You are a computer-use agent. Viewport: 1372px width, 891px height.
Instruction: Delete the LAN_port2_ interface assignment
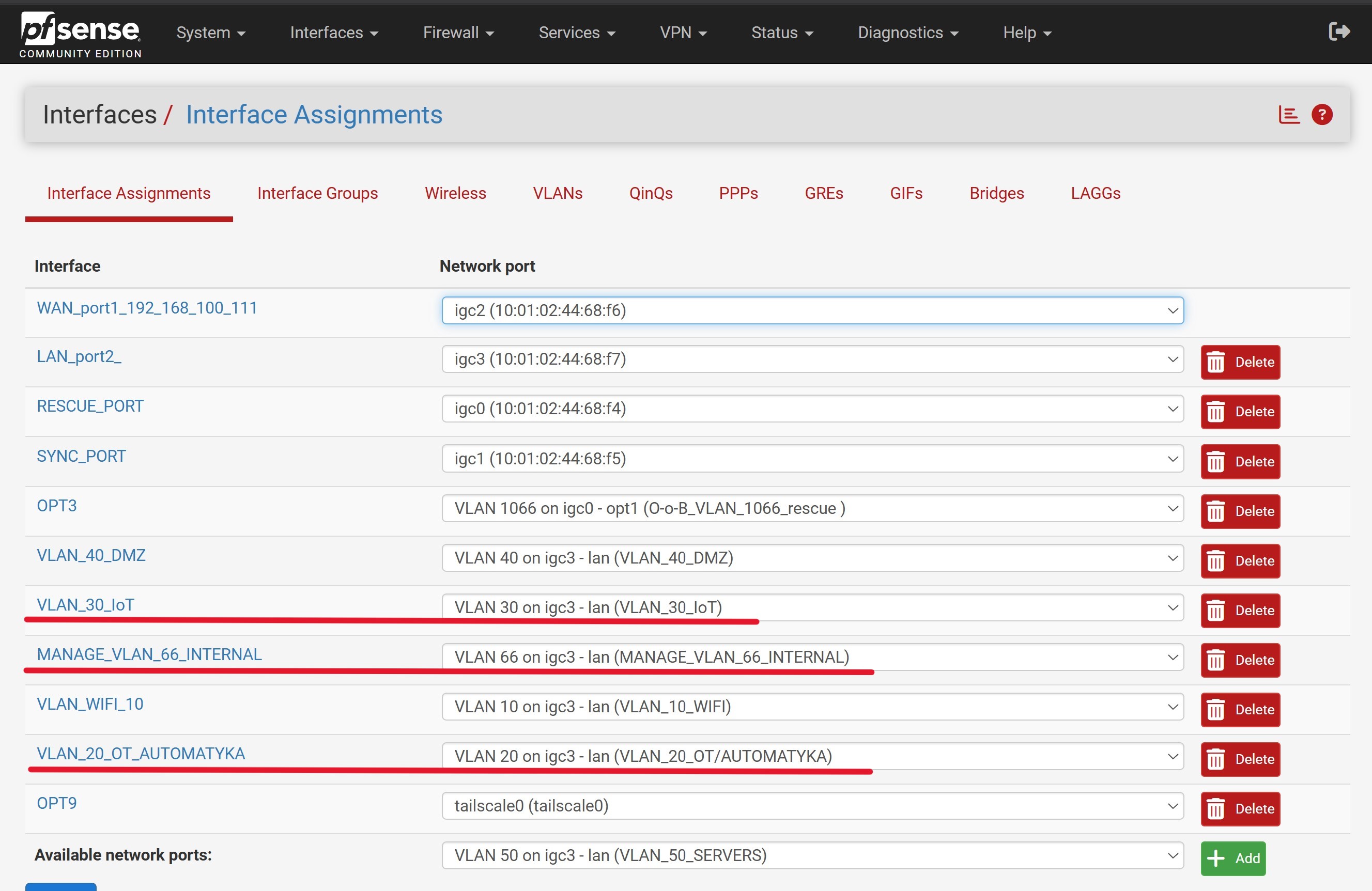tap(1240, 362)
